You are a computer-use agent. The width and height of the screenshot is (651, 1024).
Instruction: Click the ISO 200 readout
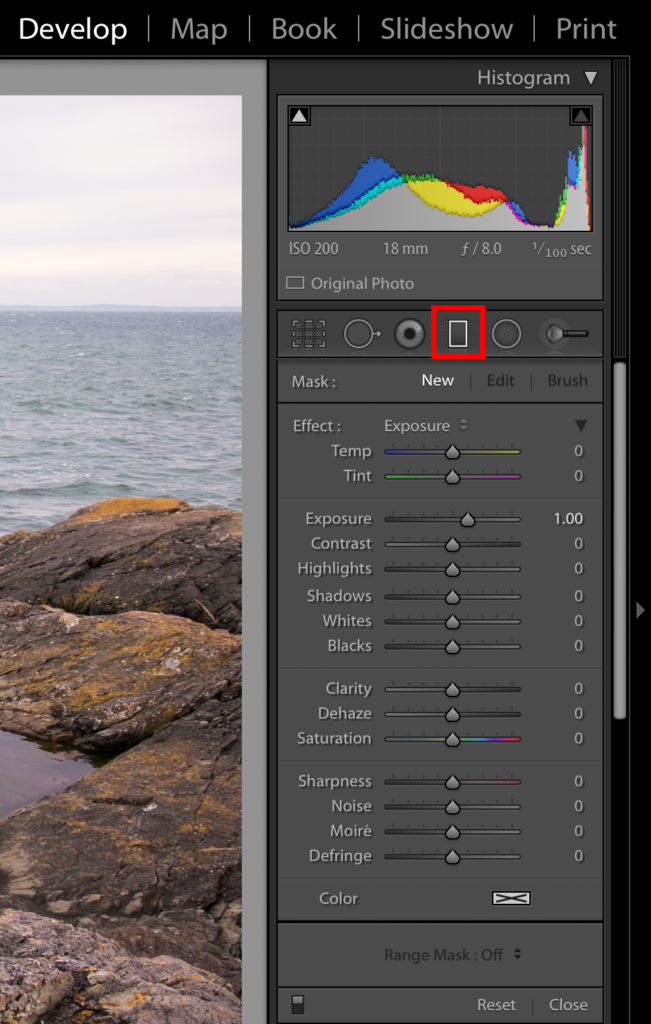pyautogui.click(x=313, y=249)
